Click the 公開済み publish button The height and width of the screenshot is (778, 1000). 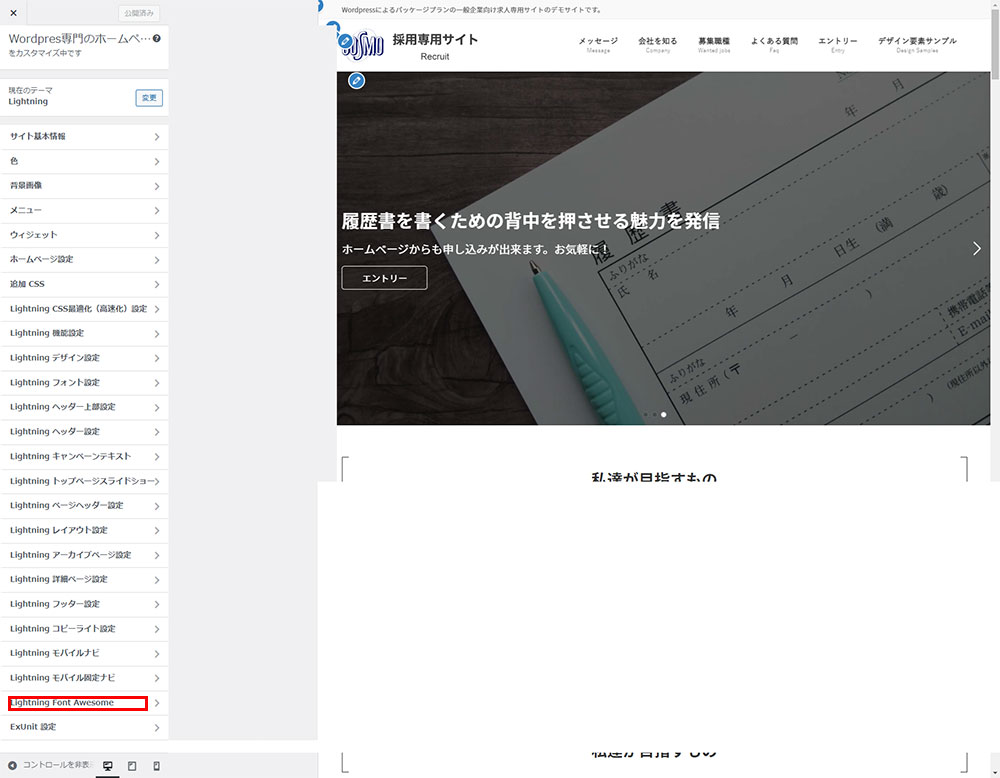[139, 14]
